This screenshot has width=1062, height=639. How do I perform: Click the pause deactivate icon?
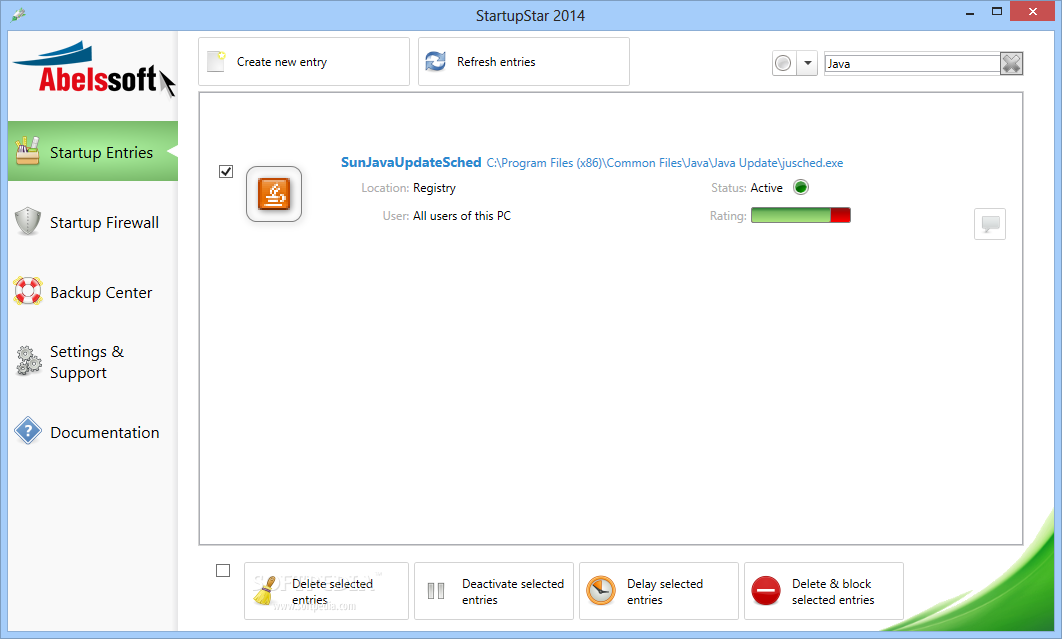[x=436, y=591]
